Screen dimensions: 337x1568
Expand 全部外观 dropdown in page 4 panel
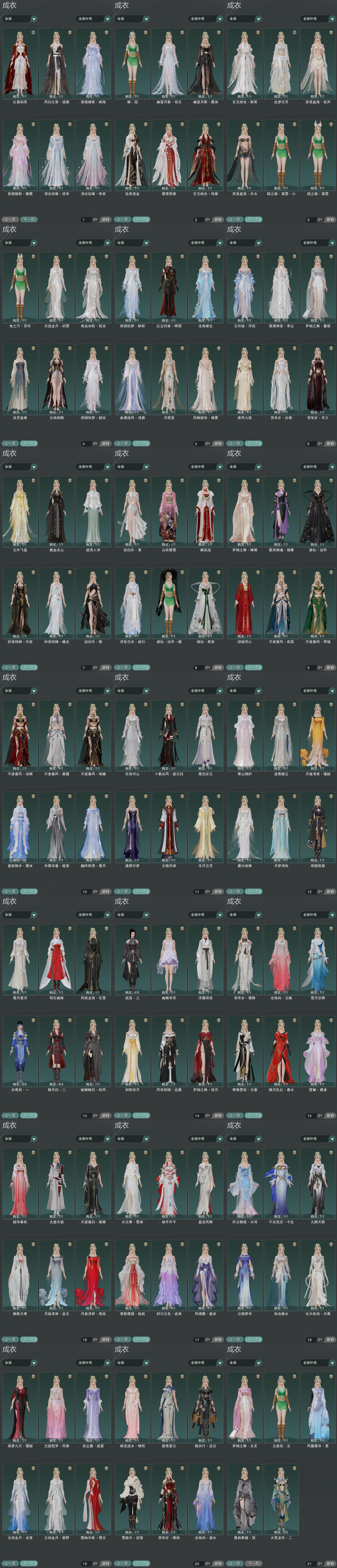point(94,243)
